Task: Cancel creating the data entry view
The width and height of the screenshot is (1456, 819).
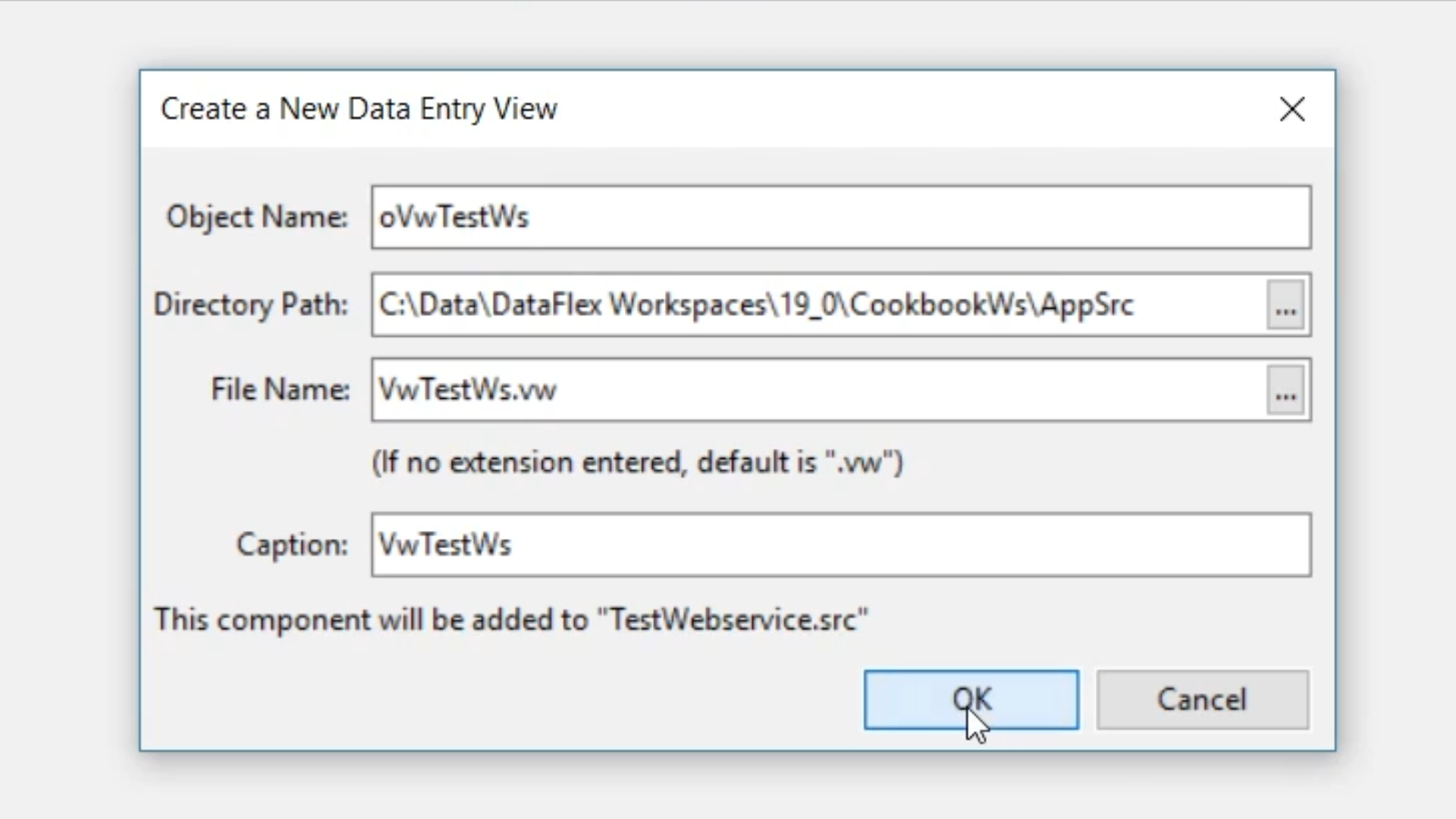Action: tap(1202, 700)
